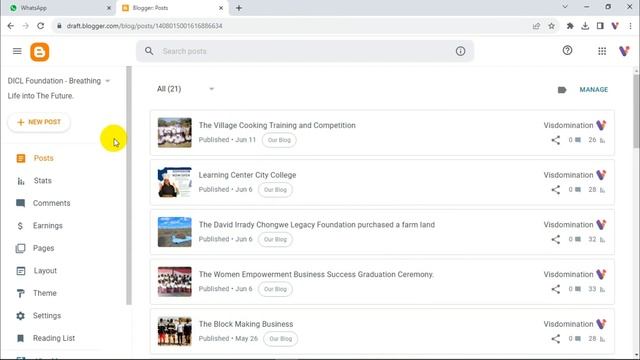Open the Help question mark icon
The height and width of the screenshot is (360, 640).
click(567, 50)
